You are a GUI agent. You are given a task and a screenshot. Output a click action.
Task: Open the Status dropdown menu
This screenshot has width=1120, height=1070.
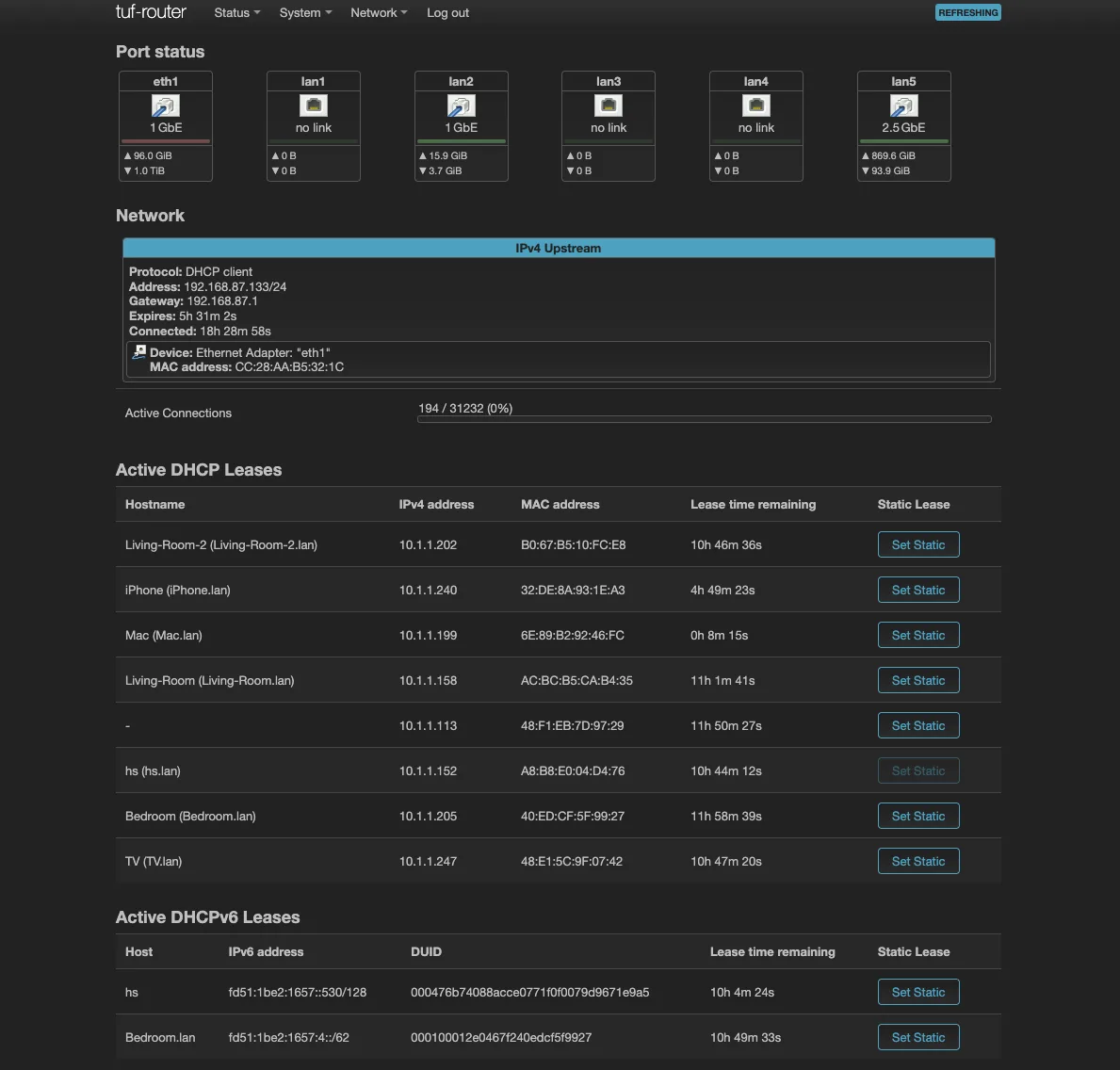coord(235,12)
